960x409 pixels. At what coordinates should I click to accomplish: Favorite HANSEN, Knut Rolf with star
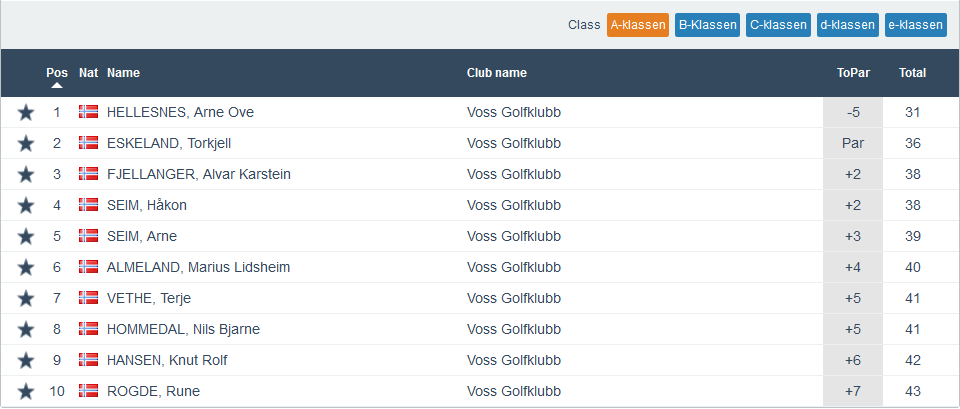[x=26, y=361]
